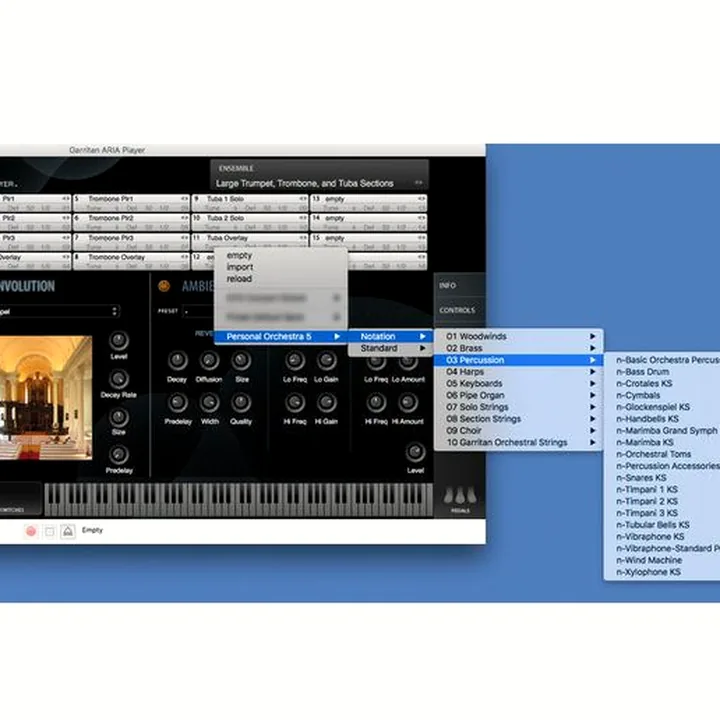Toggle the orange Ambience power button
The height and width of the screenshot is (720, 720).
point(164,286)
